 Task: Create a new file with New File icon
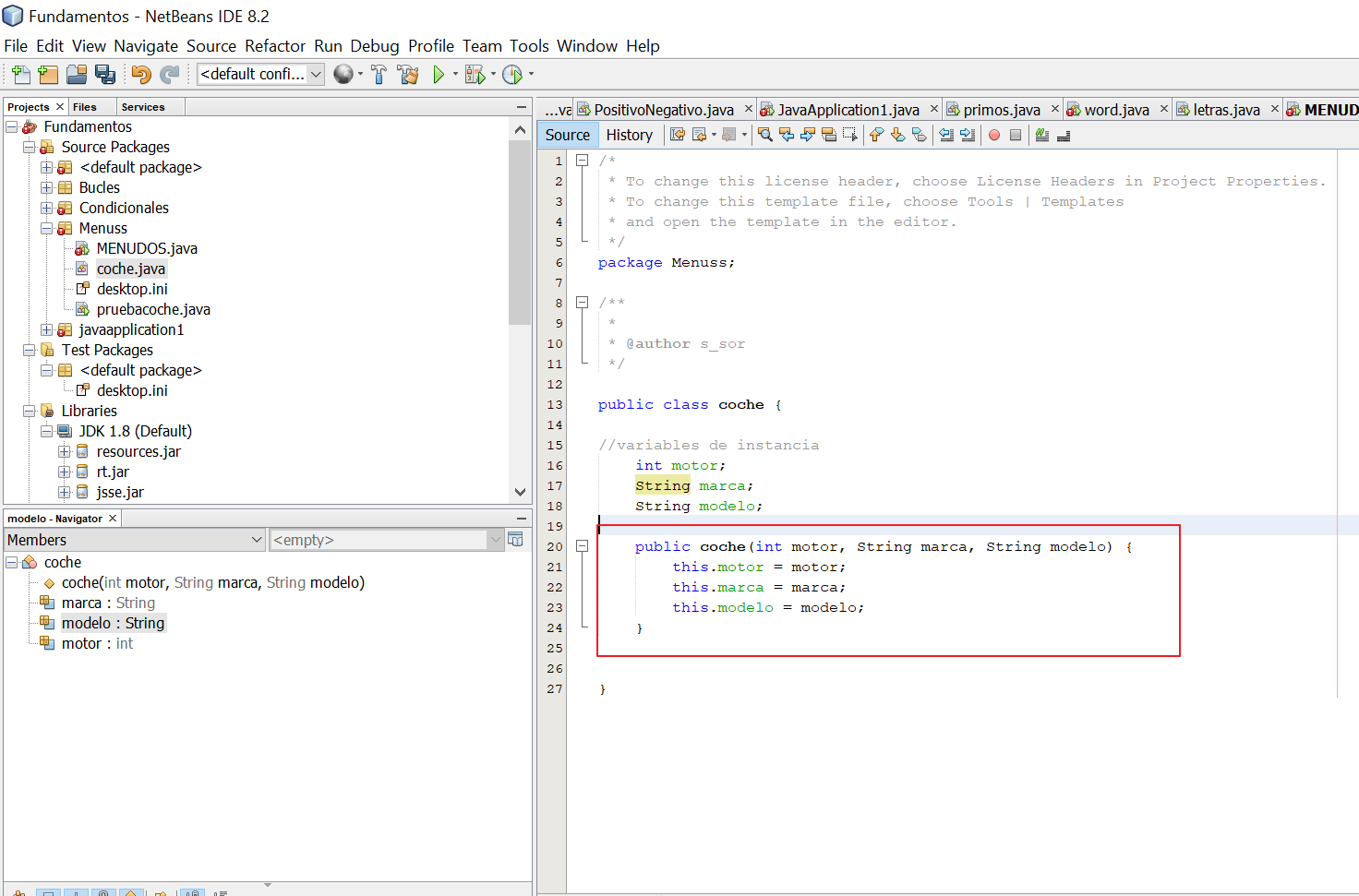(21, 75)
